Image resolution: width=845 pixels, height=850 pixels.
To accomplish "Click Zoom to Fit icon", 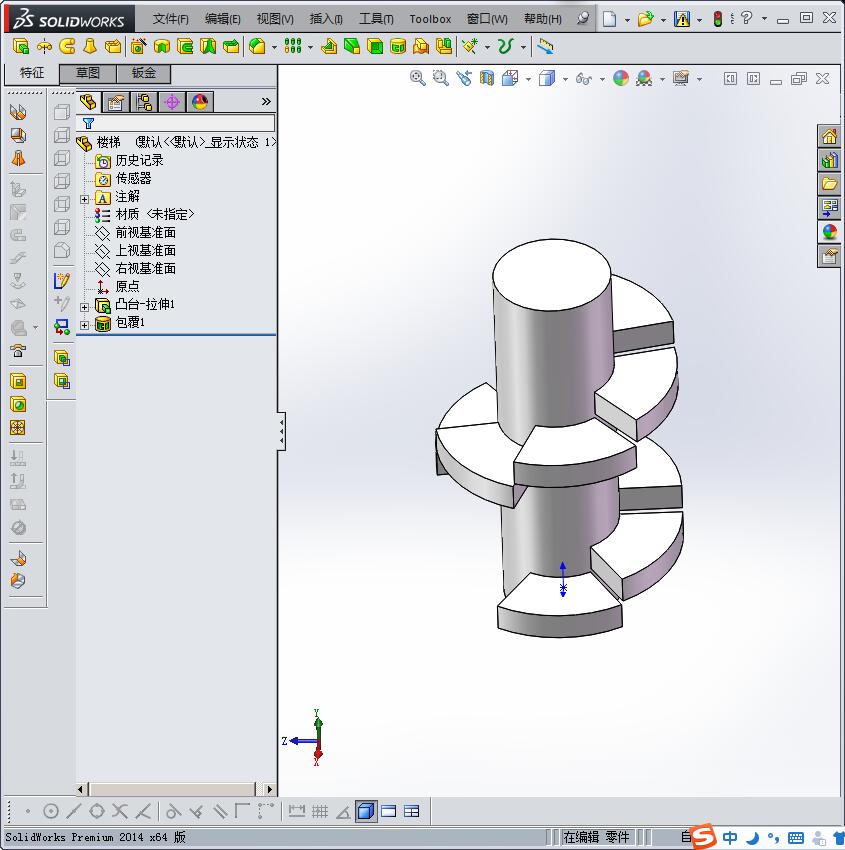I will [417, 79].
